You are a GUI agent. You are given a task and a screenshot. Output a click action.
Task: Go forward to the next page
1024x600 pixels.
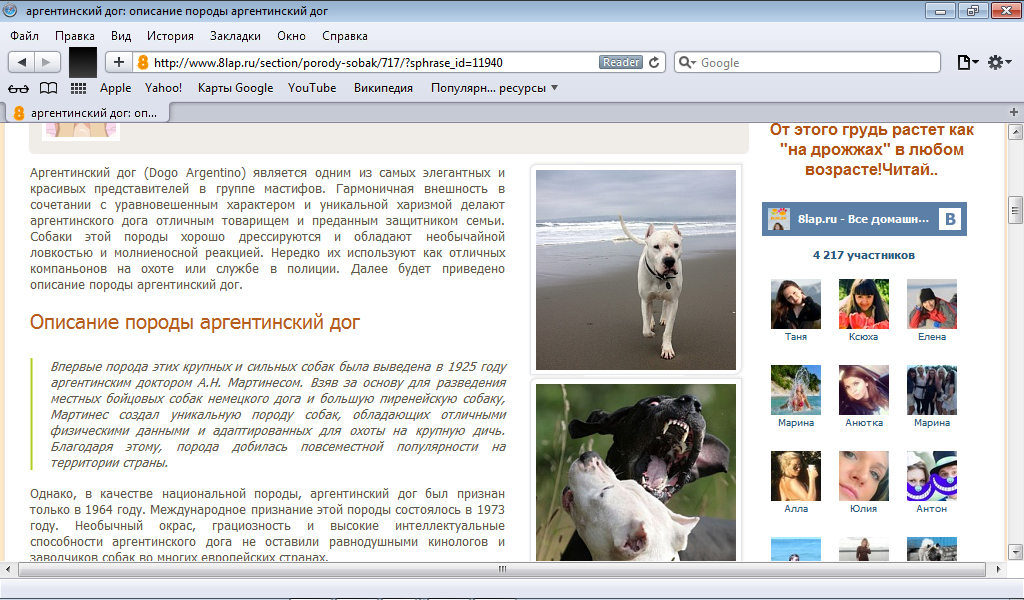pyautogui.click(x=47, y=62)
